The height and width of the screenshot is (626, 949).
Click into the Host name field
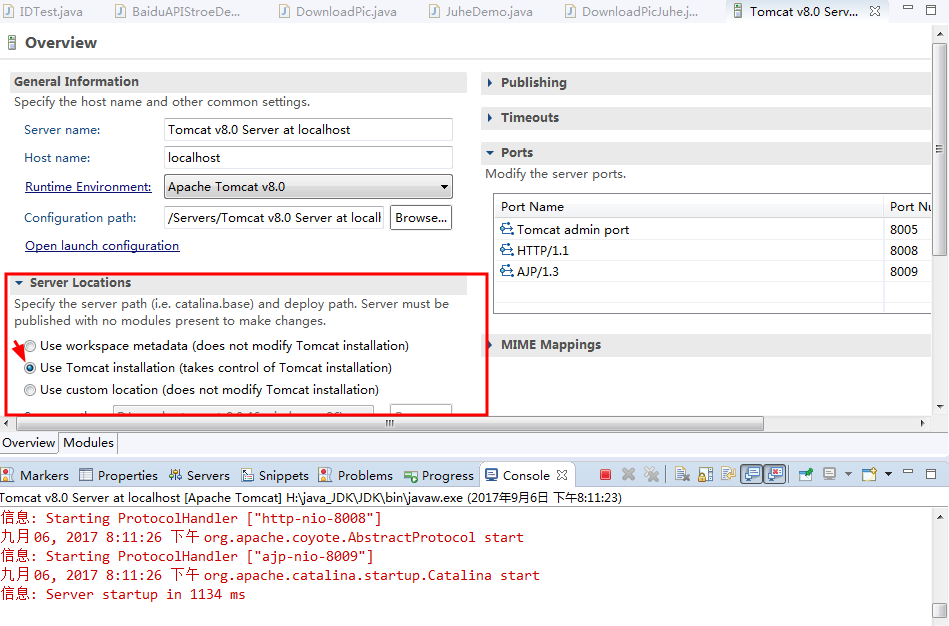pos(308,157)
